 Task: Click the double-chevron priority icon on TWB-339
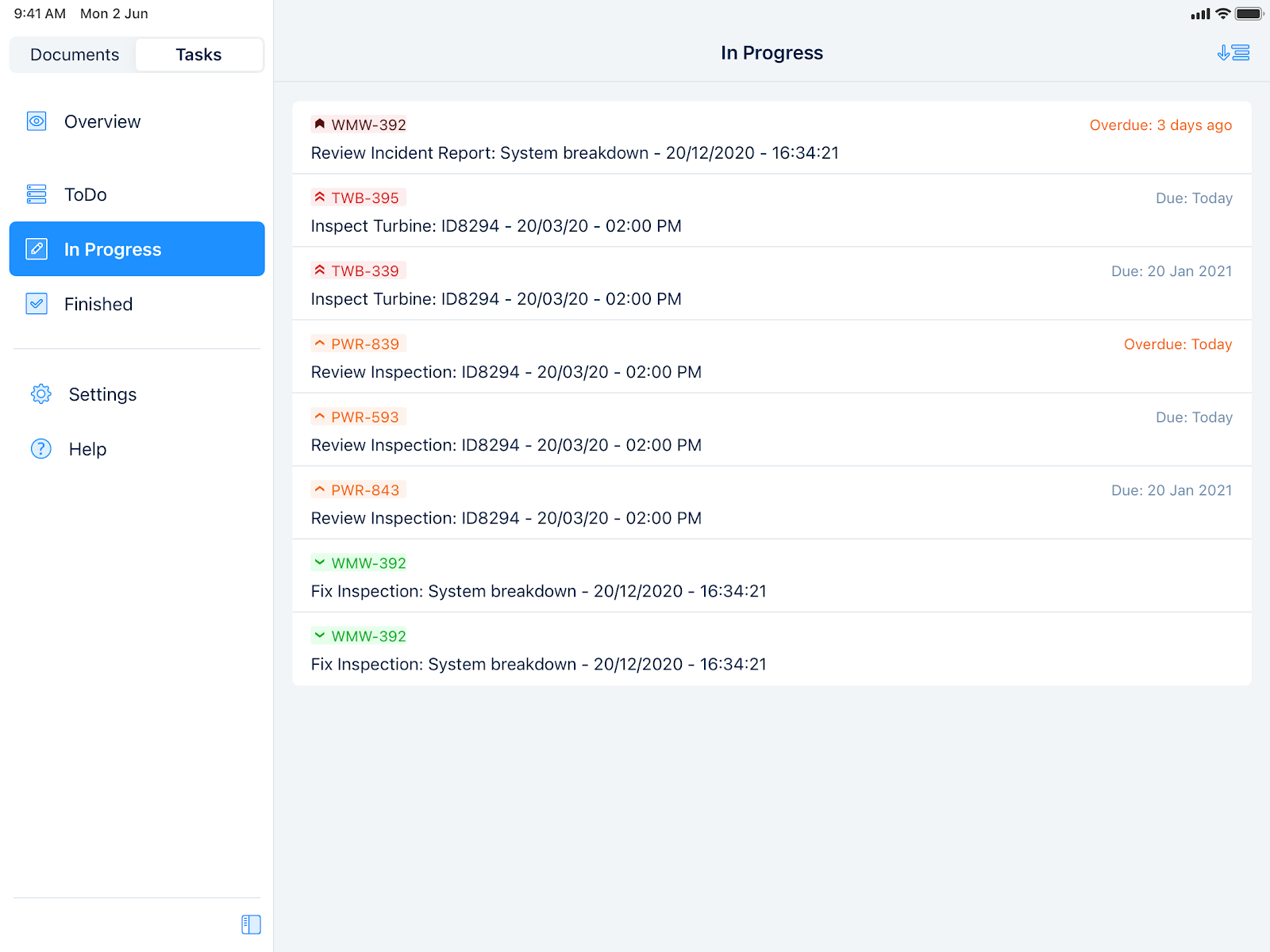point(320,270)
